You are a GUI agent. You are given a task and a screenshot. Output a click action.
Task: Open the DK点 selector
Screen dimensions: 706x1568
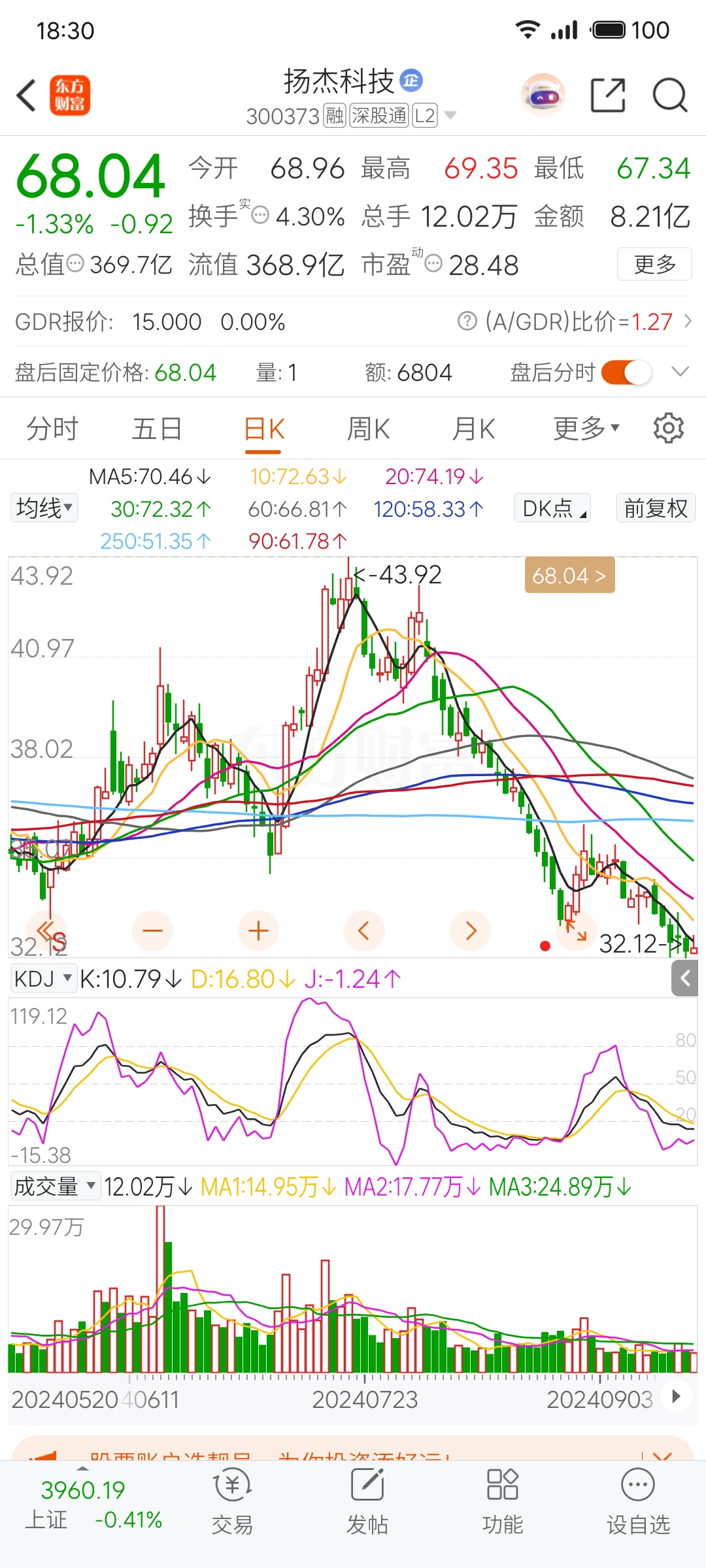[552, 508]
